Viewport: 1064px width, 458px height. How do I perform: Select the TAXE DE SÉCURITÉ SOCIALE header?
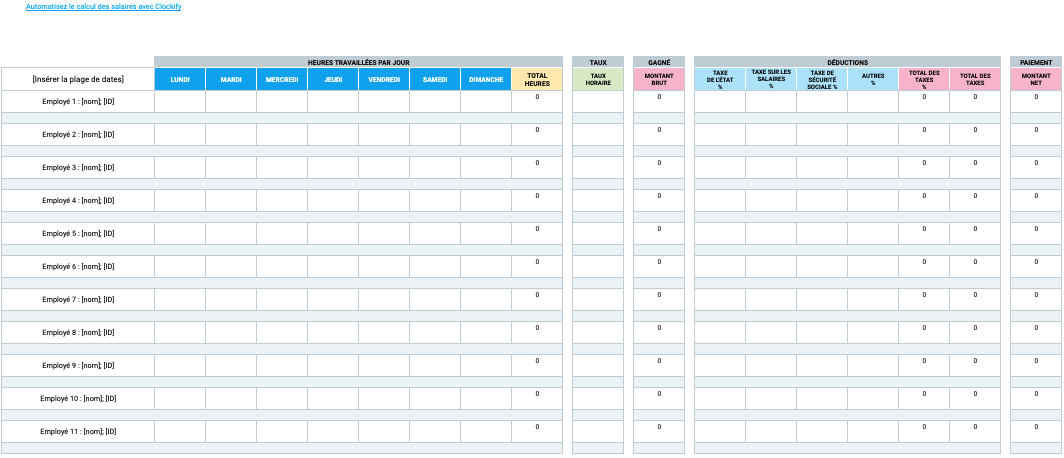[822, 79]
